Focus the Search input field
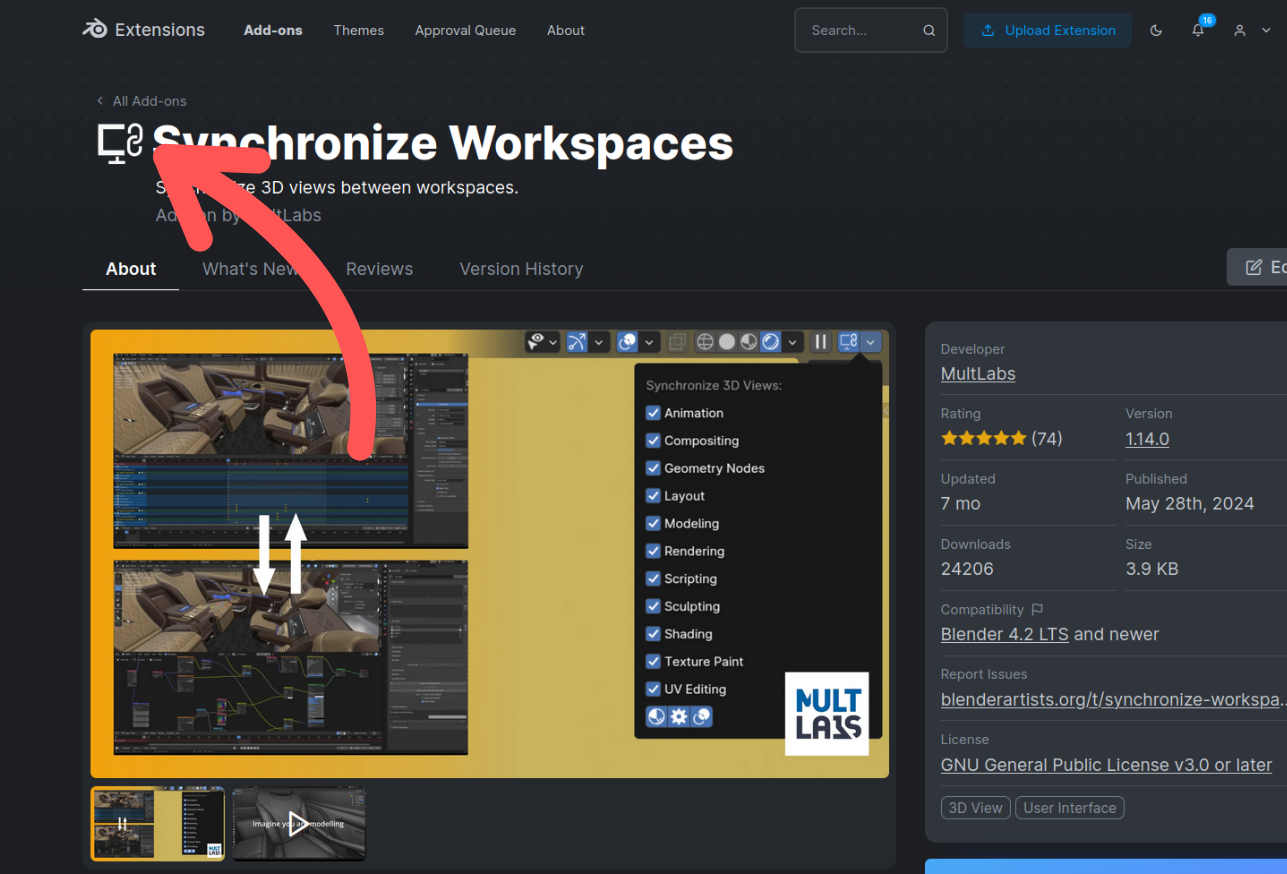The image size is (1287, 874). coord(871,31)
